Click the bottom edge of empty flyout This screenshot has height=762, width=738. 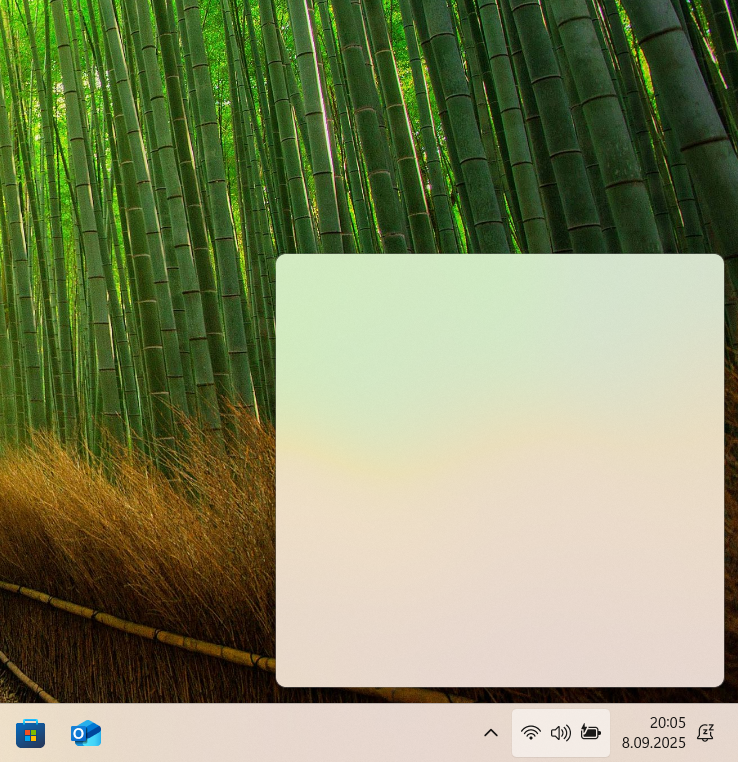pyautogui.click(x=499, y=683)
